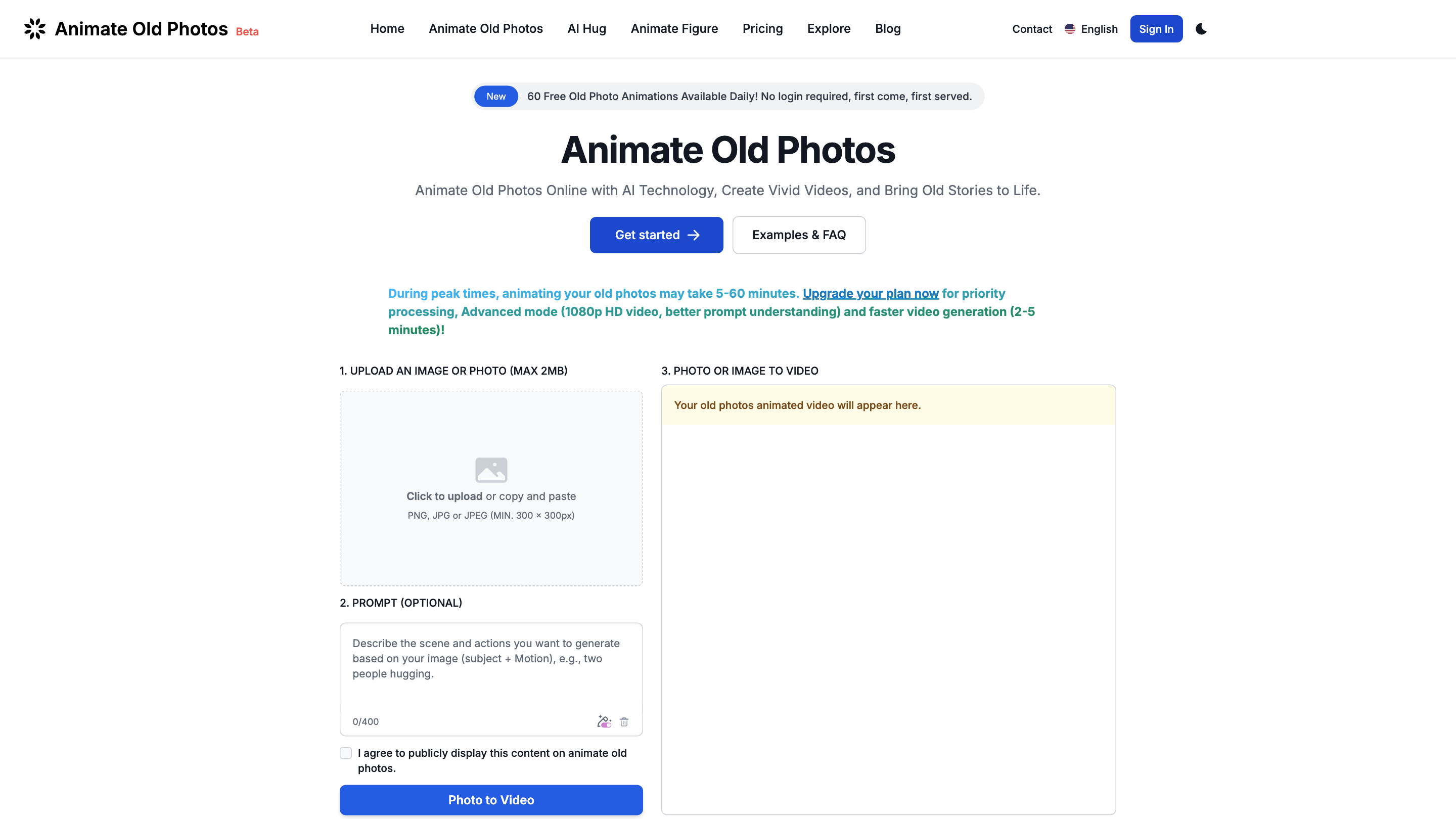This screenshot has width=1456, height=819.
Task: Go to the AI Hug page
Action: [586, 29]
